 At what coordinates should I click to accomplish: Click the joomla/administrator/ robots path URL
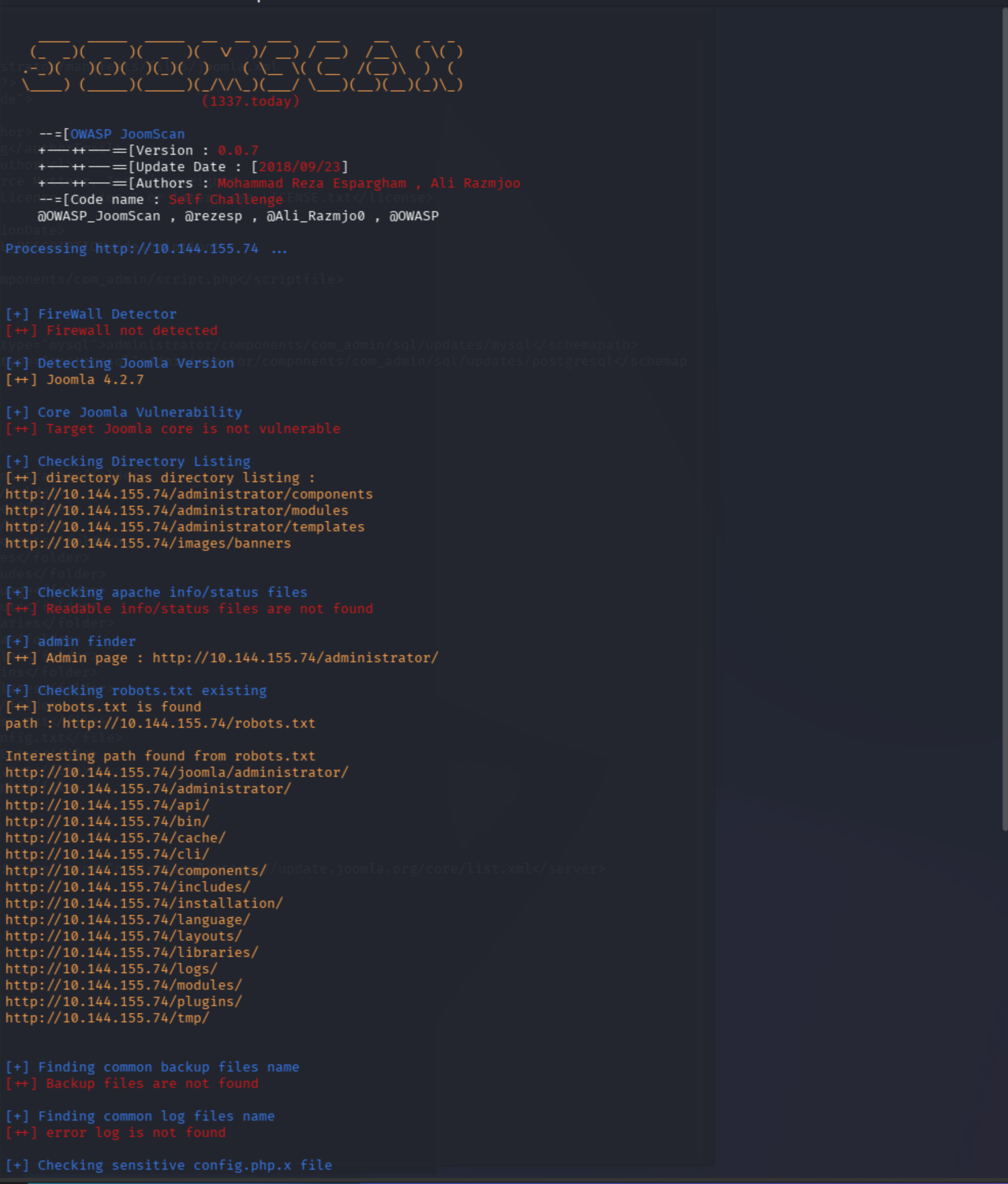point(177,772)
